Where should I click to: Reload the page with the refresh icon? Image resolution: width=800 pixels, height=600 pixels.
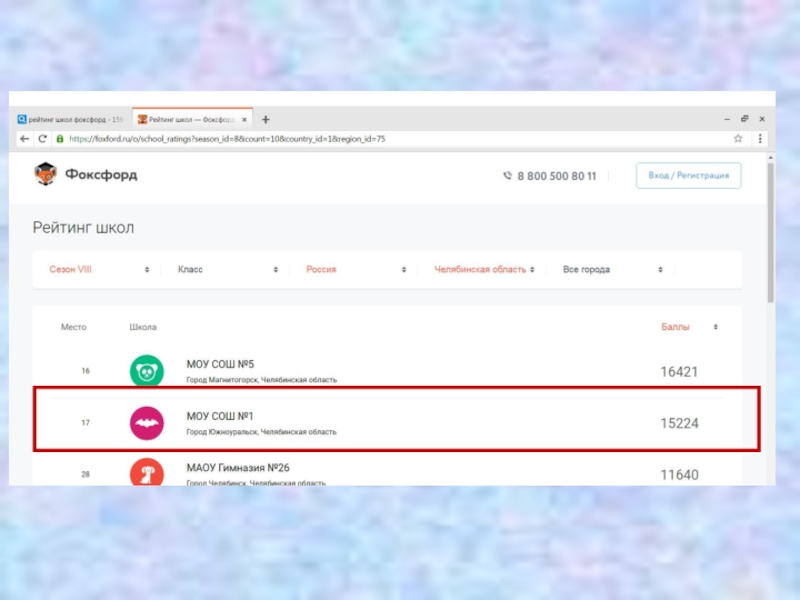43,139
